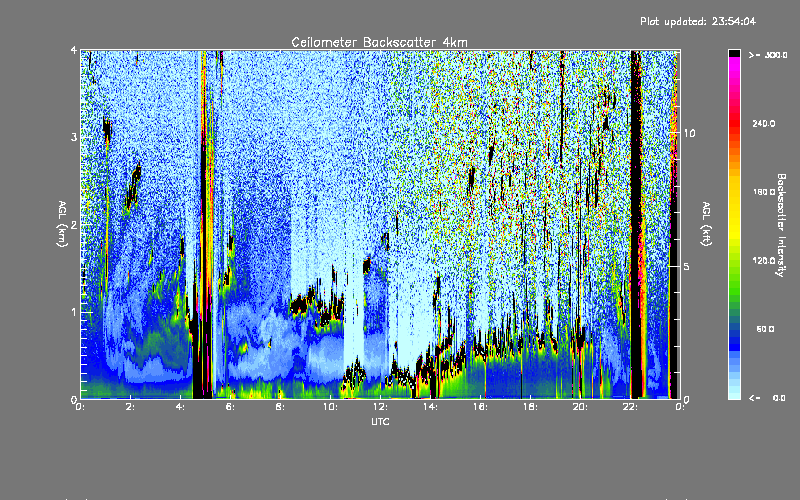Click the 'AGL (kft)' right axis label
Screen dimensions: 800x500
(x=707, y=224)
